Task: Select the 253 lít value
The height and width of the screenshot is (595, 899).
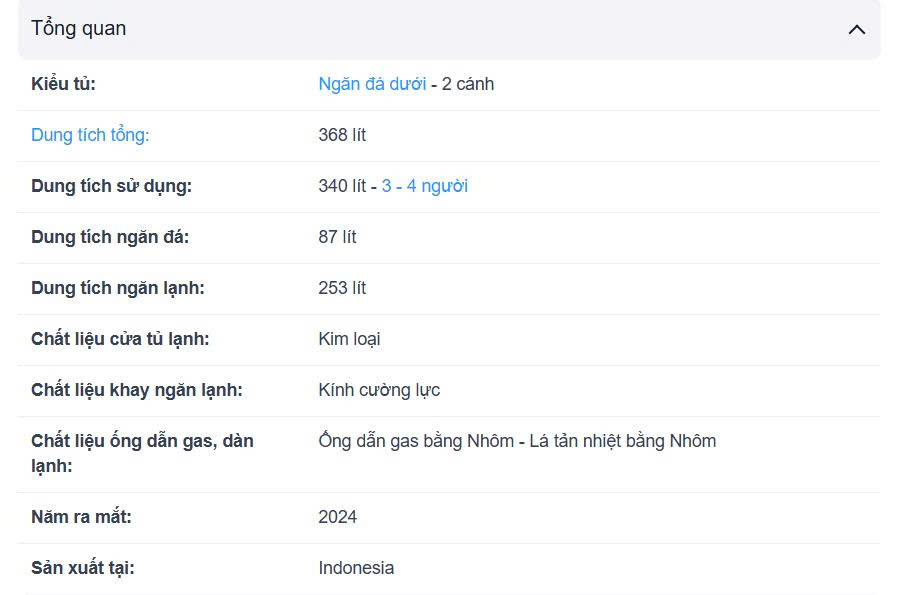Action: pyautogui.click(x=342, y=288)
